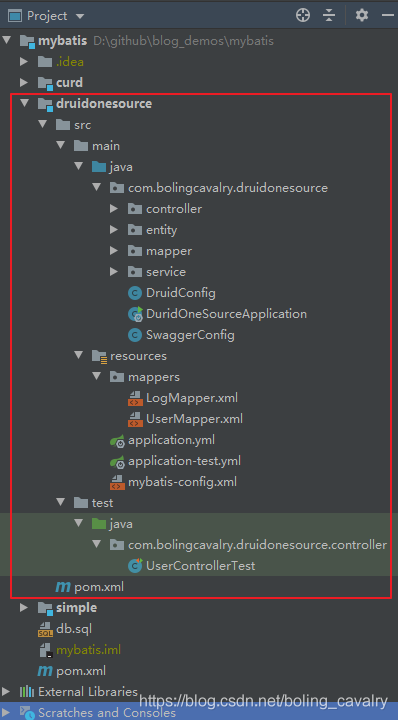The height and width of the screenshot is (720, 398).
Task: Select the .idea folder label
Action: [x=70, y=62]
